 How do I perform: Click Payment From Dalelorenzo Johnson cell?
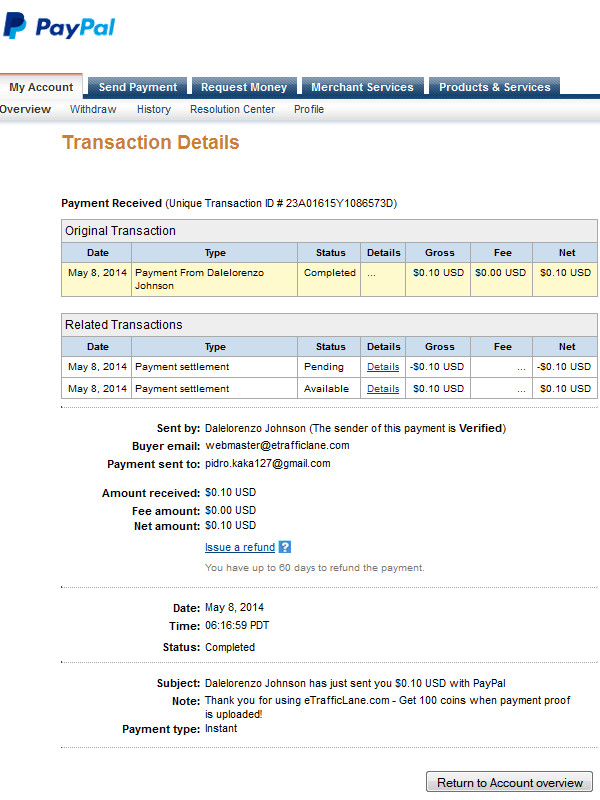click(214, 279)
